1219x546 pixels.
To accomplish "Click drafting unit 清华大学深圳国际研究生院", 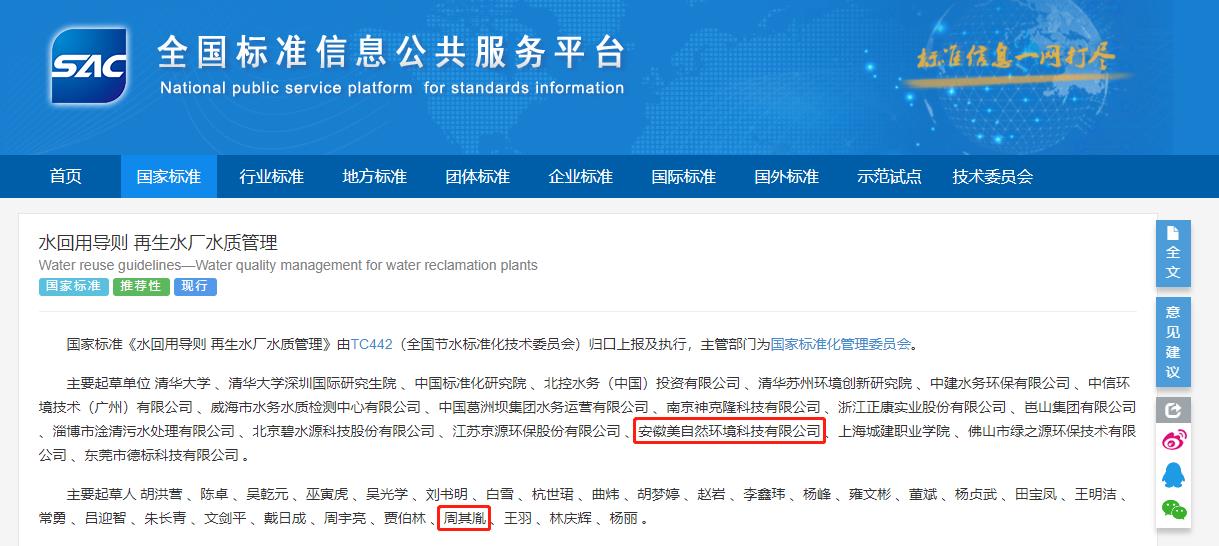I will tap(313, 383).
